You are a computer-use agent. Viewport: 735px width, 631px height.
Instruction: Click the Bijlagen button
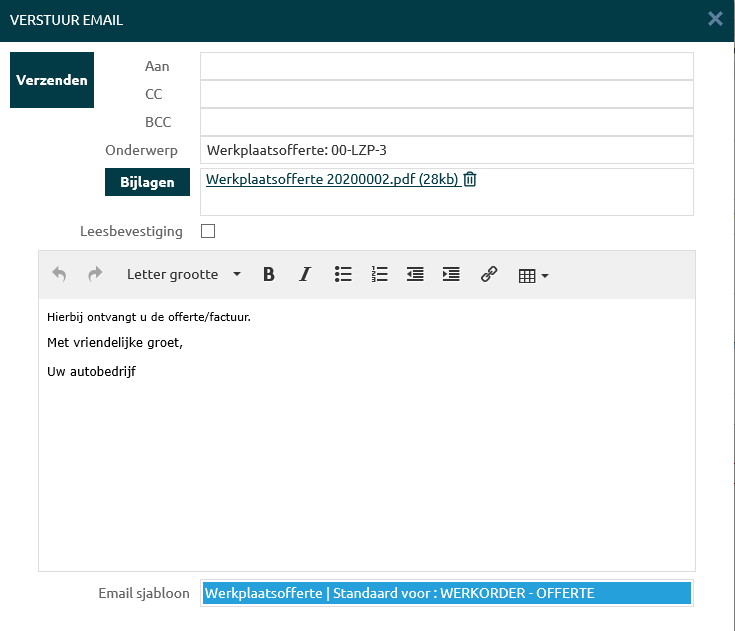pos(147,182)
